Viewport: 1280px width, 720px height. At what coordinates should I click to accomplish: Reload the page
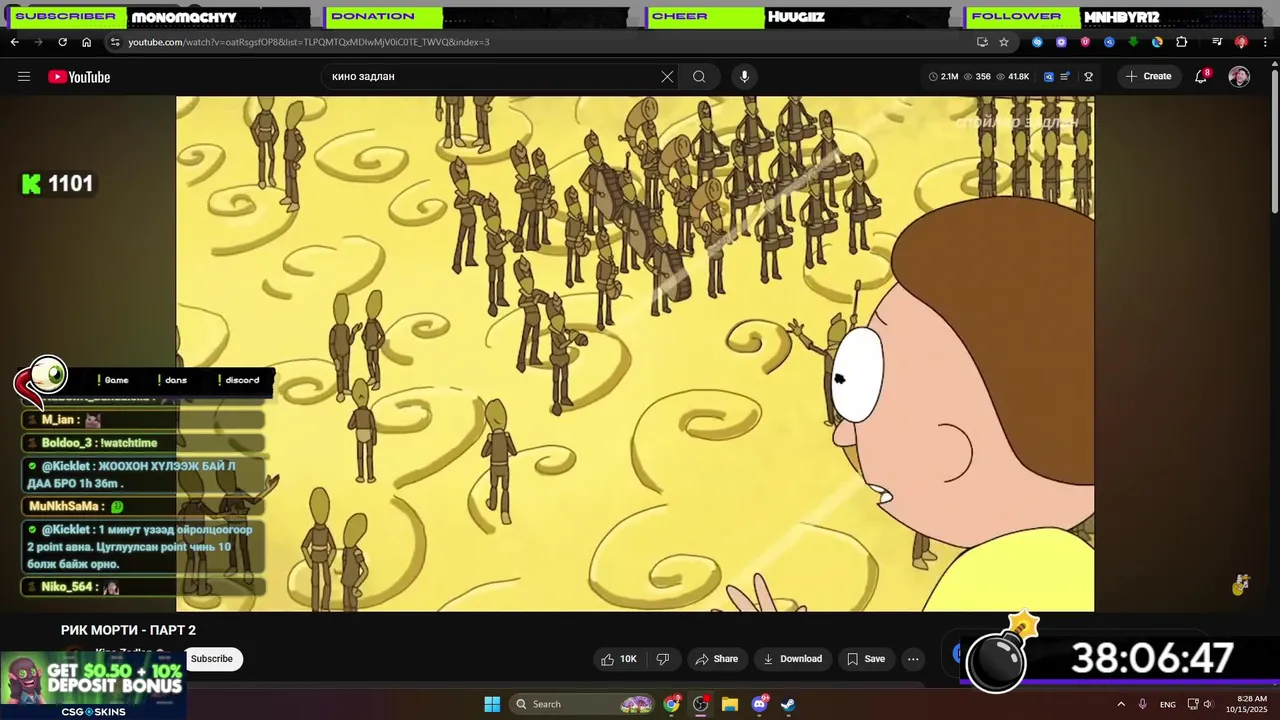pyautogui.click(x=62, y=42)
